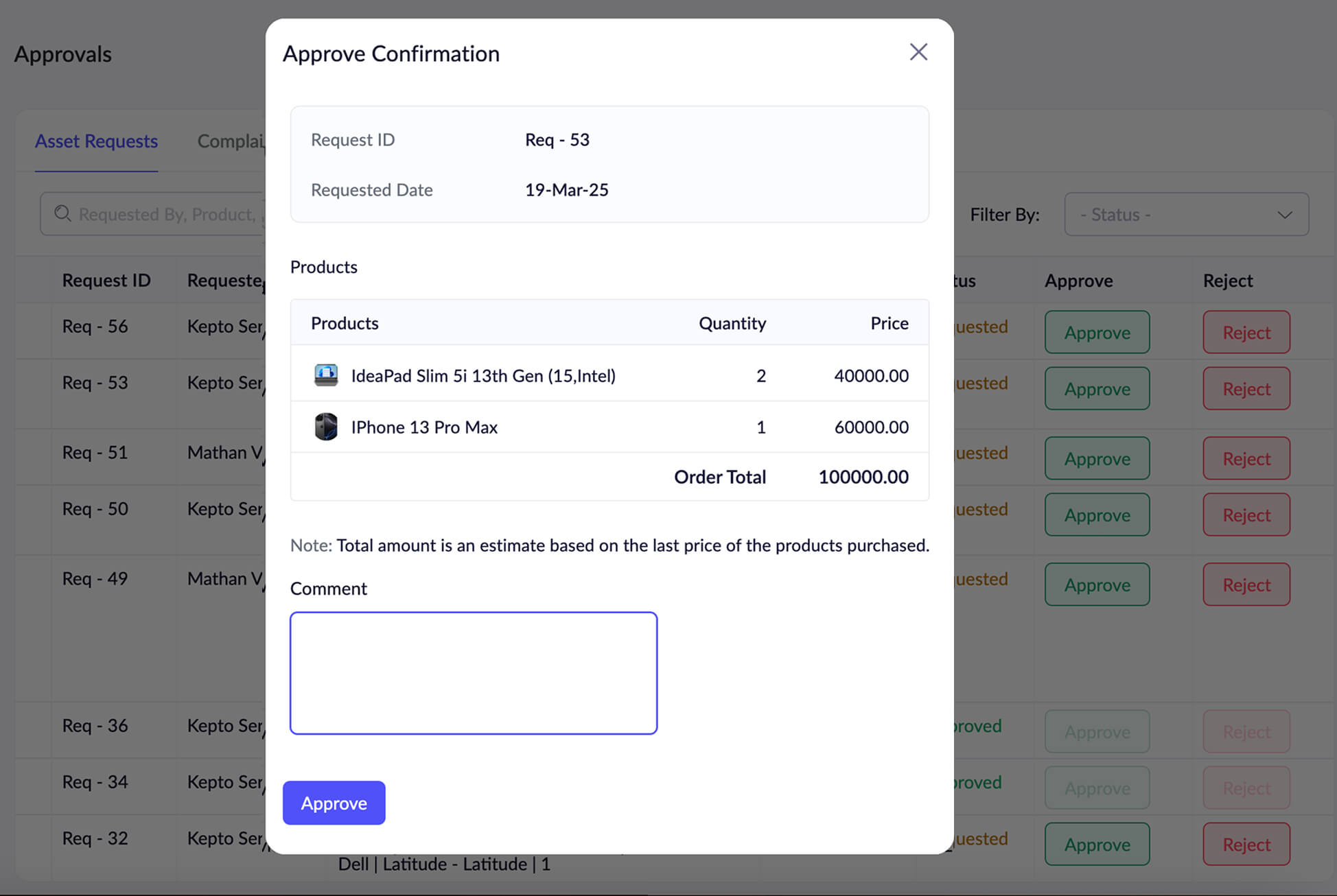1337x896 pixels.
Task: Click the Quantity column header in the dialog
Action: [x=732, y=323]
